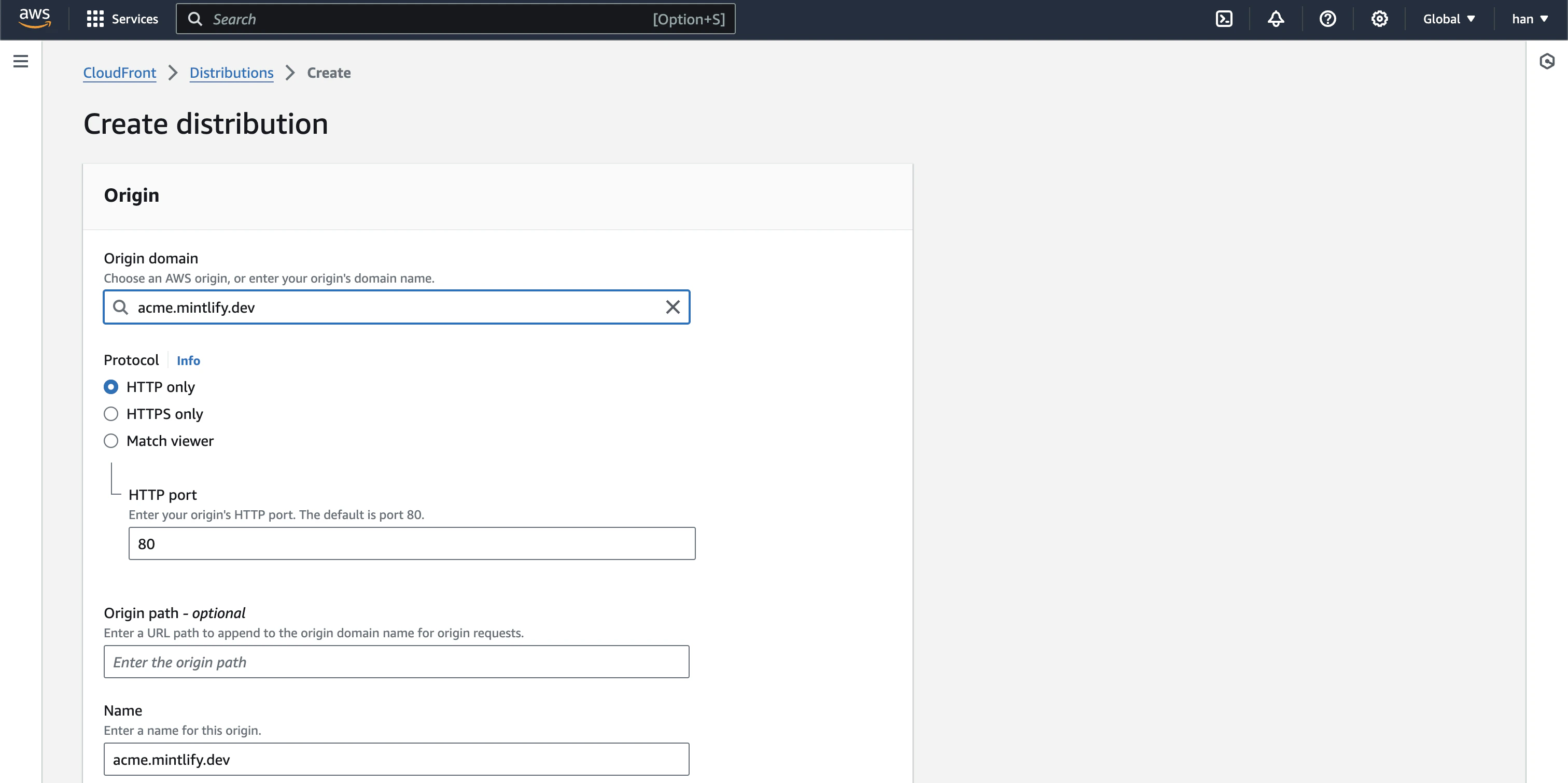Click the Name field with acme.mintlify.dev
The height and width of the screenshot is (783, 1568).
click(396, 759)
